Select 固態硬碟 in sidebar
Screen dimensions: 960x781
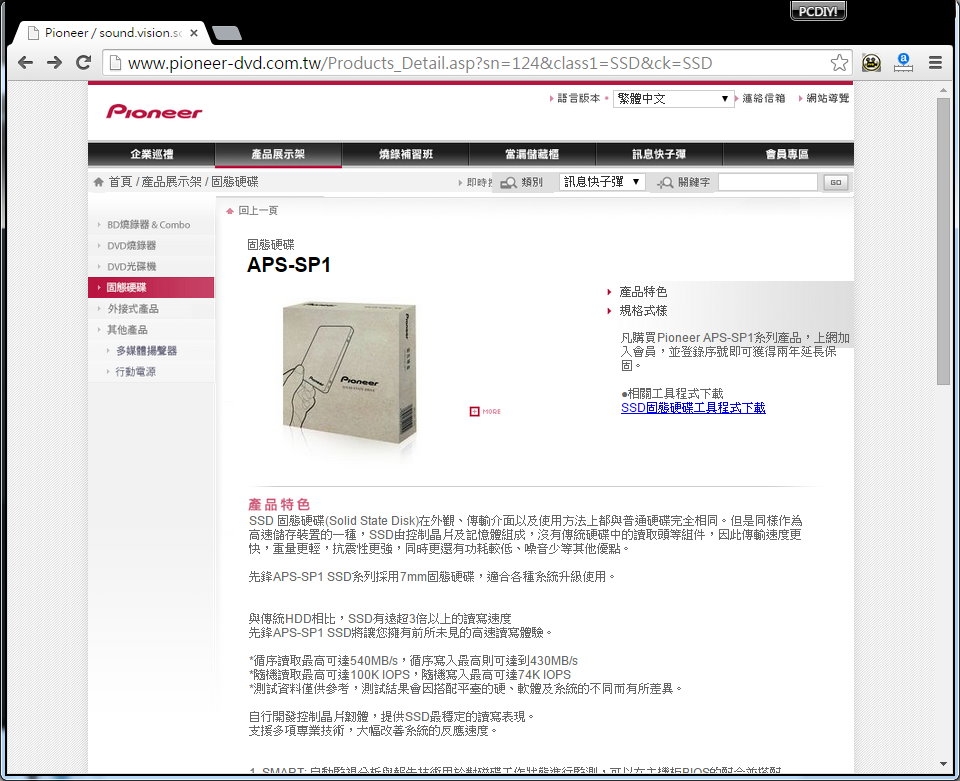click(151, 287)
